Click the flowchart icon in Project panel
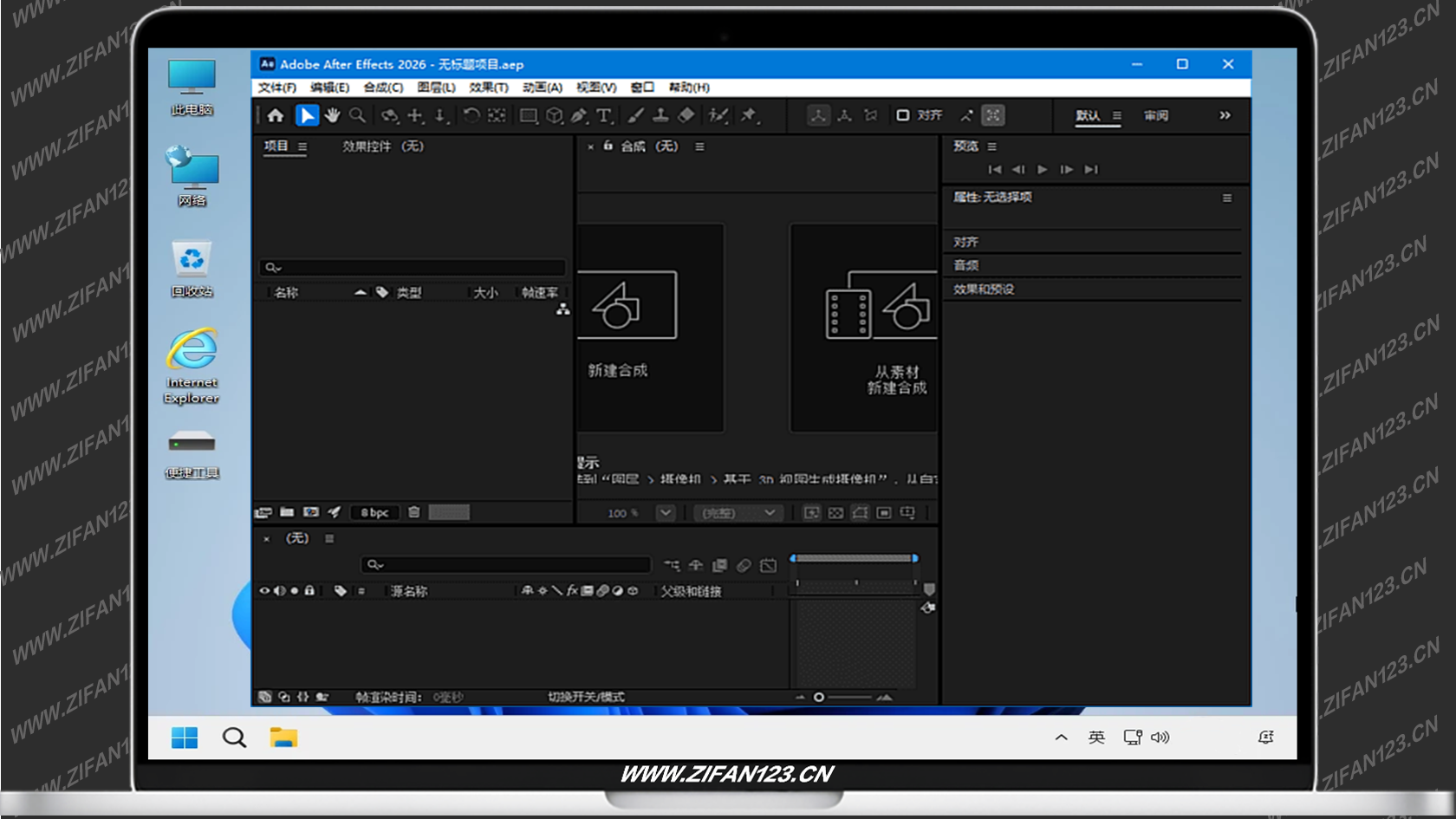The image size is (1456, 819). pyautogui.click(x=563, y=309)
